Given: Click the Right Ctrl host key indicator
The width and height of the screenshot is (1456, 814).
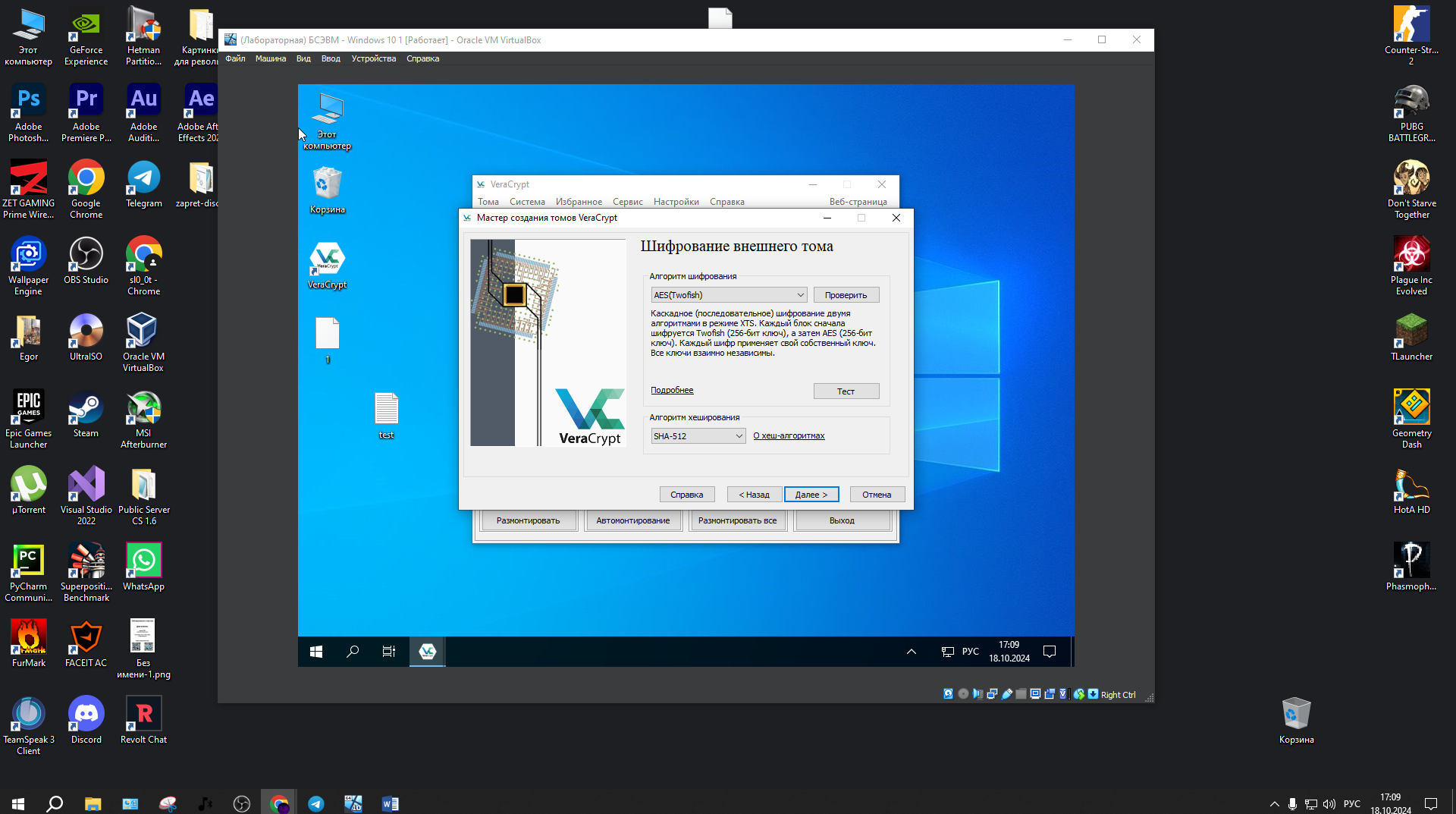Looking at the screenshot, I should [1118, 694].
